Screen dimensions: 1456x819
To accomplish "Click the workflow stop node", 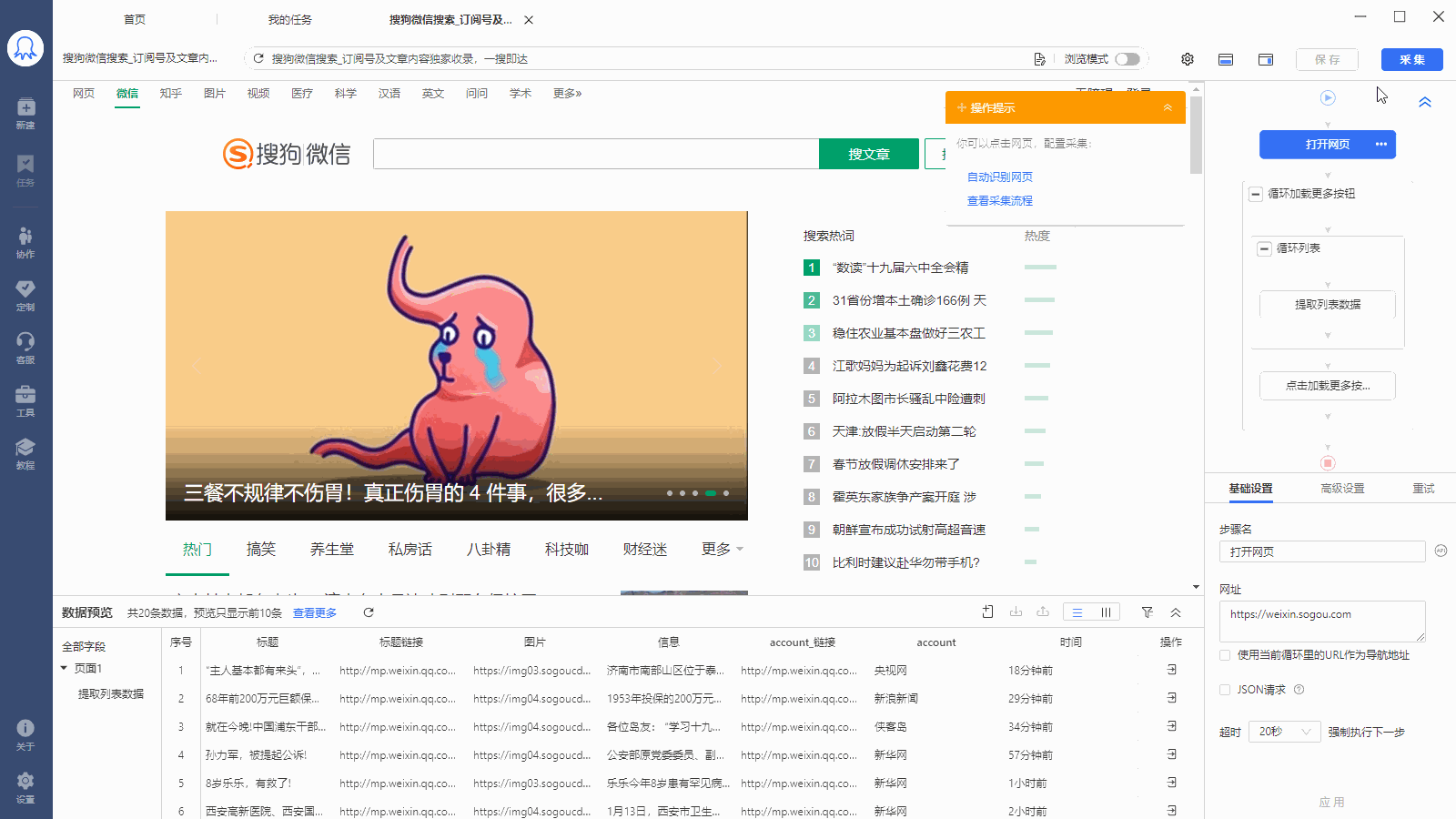I will click(x=1328, y=463).
